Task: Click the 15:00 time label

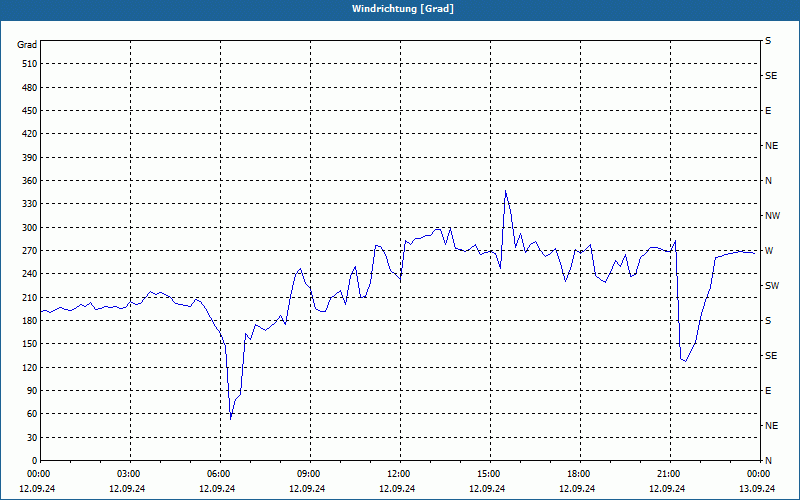Action: pos(488,474)
